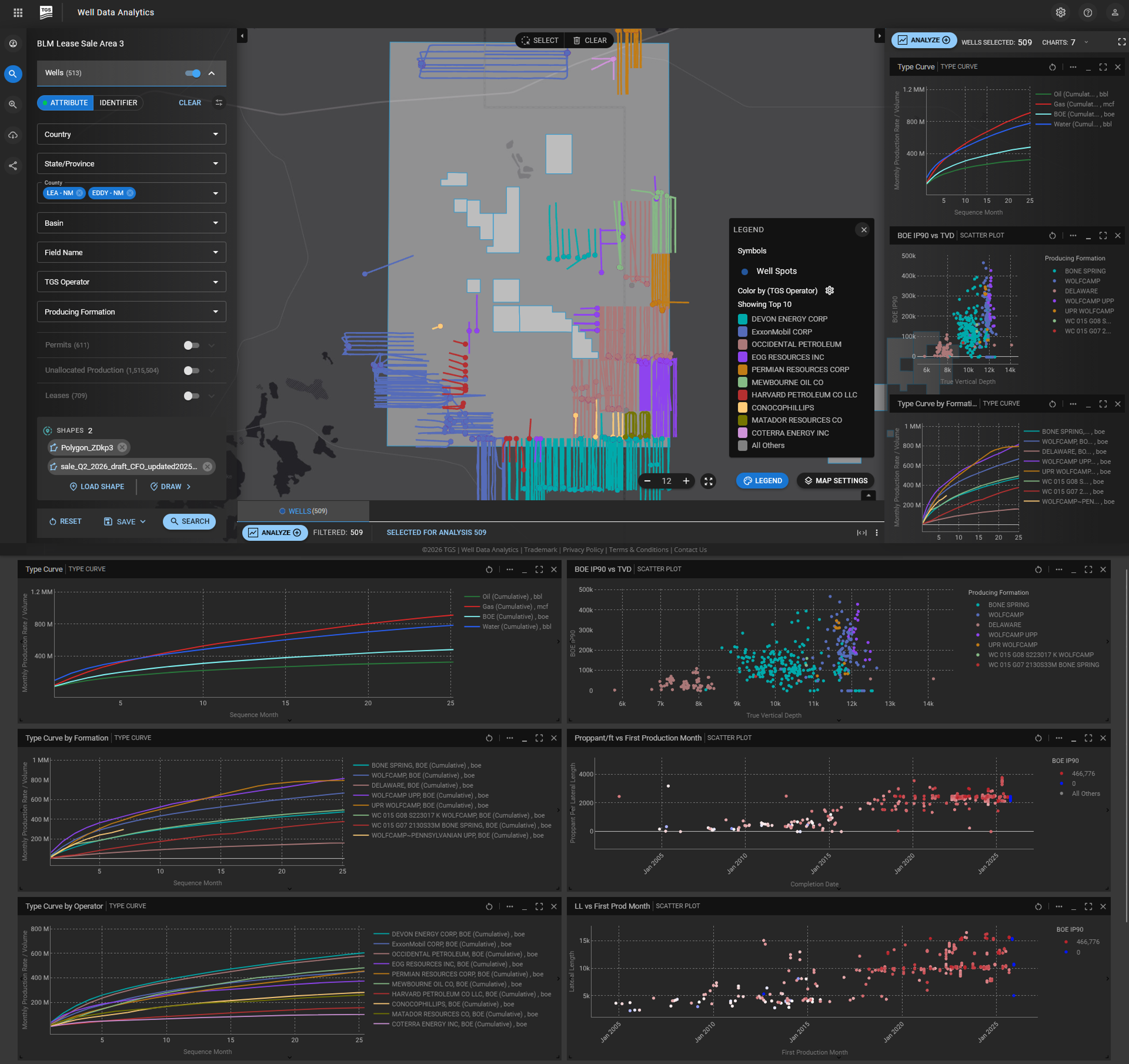Click the map full-extent zoom icon

(708, 481)
